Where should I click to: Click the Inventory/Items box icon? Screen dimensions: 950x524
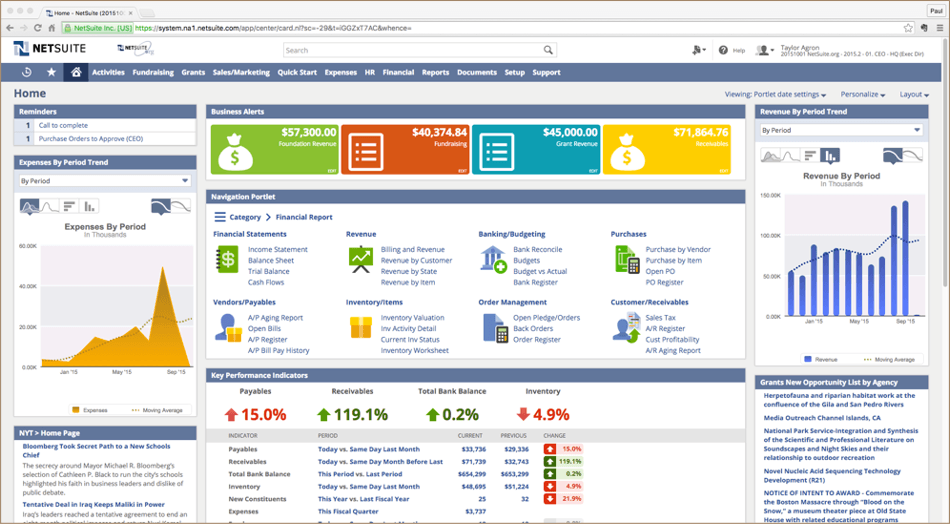360,327
